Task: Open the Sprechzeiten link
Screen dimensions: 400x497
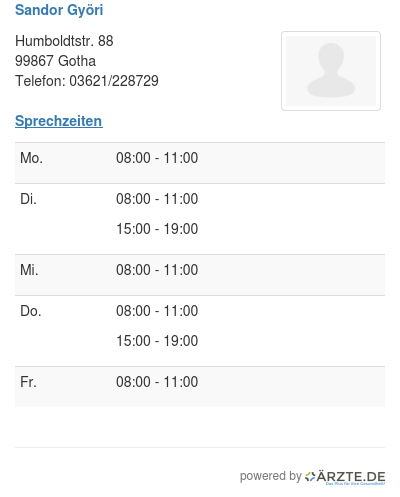Action: pos(59,121)
